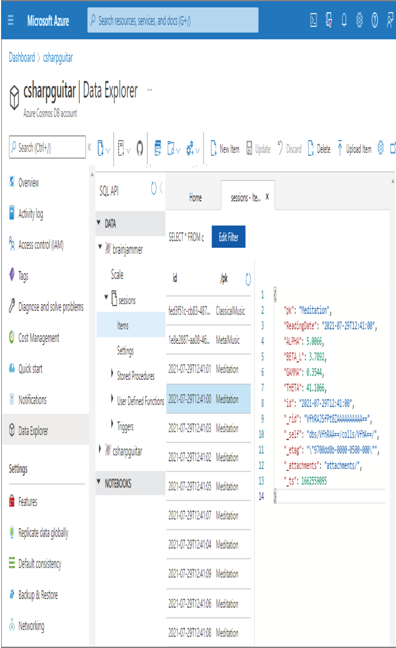Image resolution: width=396 pixels, height=648 pixels.
Task: Click the New Stored Procedure toolbar icon
Action: 171,148
